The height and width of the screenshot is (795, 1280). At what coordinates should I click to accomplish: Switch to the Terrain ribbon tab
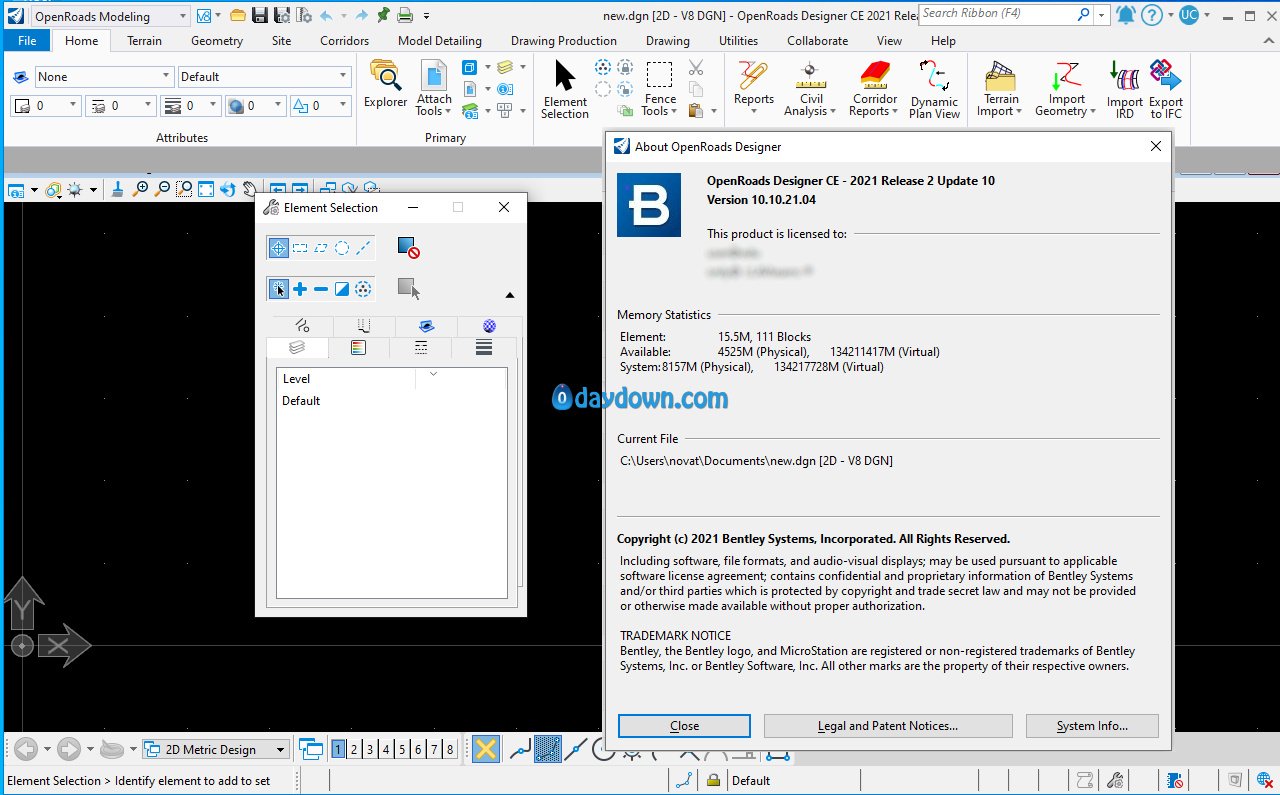pyautogui.click(x=145, y=41)
